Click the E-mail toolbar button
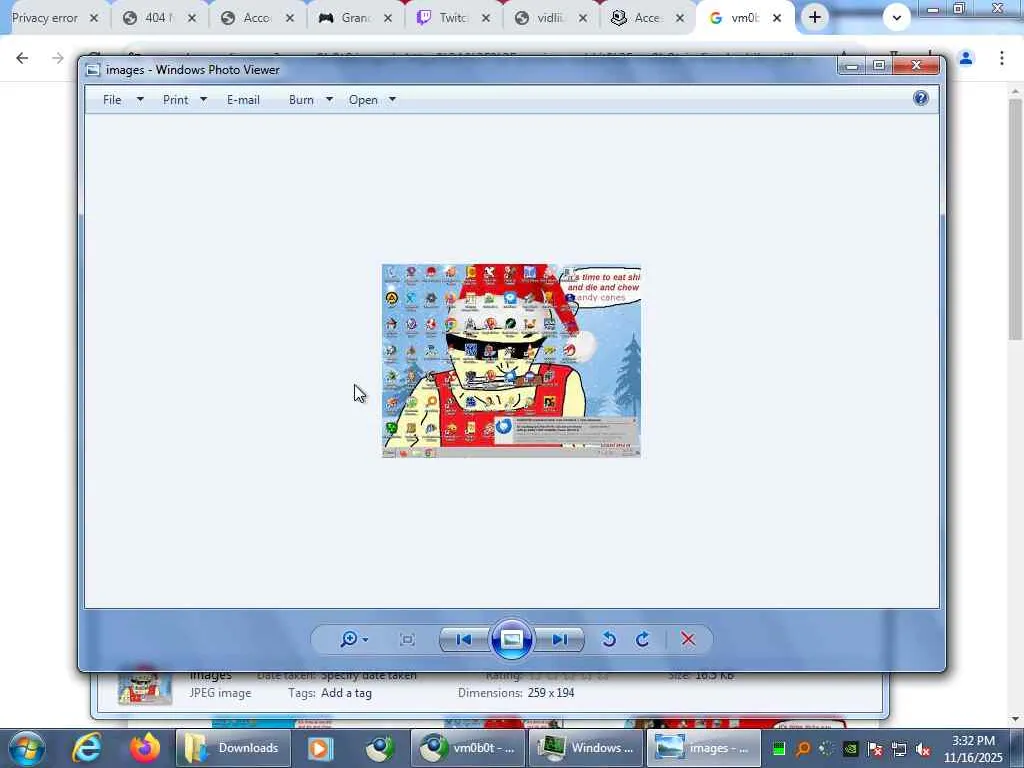The width and height of the screenshot is (1024, 768). coord(244,100)
